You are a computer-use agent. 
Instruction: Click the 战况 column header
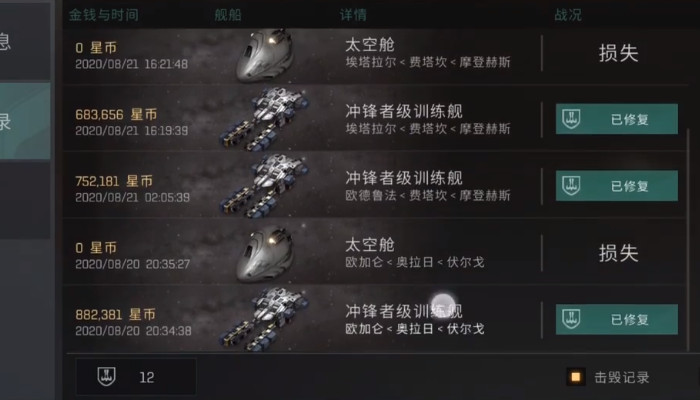tap(568, 15)
